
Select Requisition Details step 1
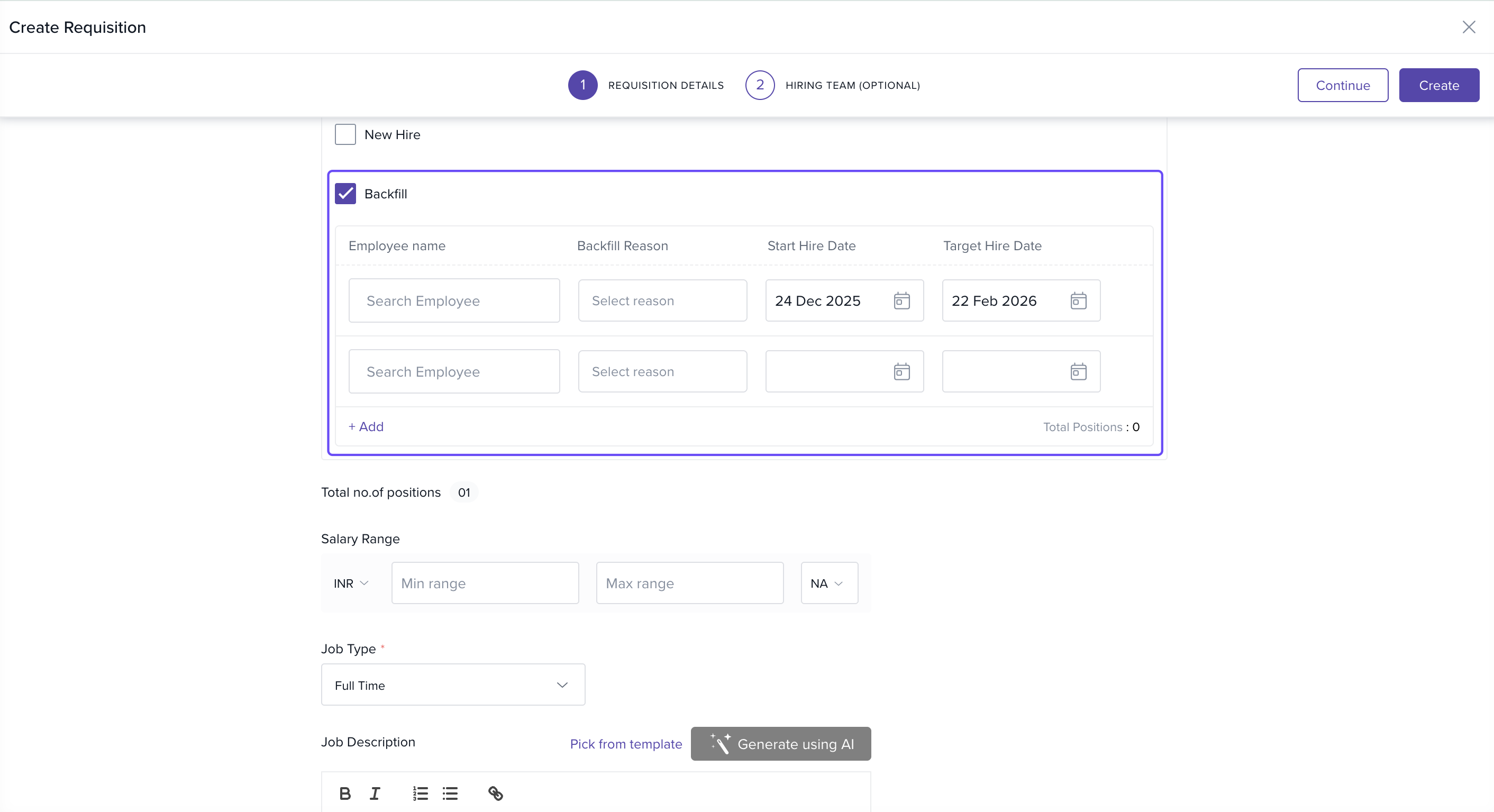coord(583,85)
